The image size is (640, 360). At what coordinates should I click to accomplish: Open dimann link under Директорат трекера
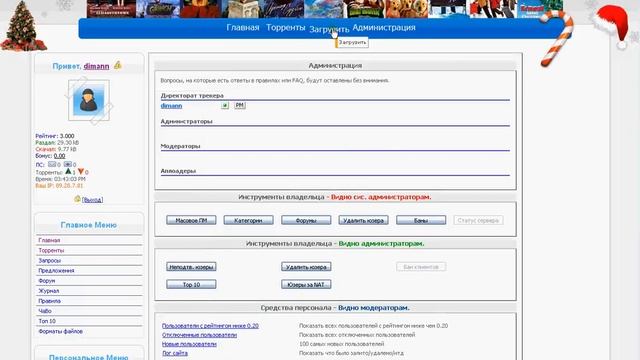[x=171, y=106]
